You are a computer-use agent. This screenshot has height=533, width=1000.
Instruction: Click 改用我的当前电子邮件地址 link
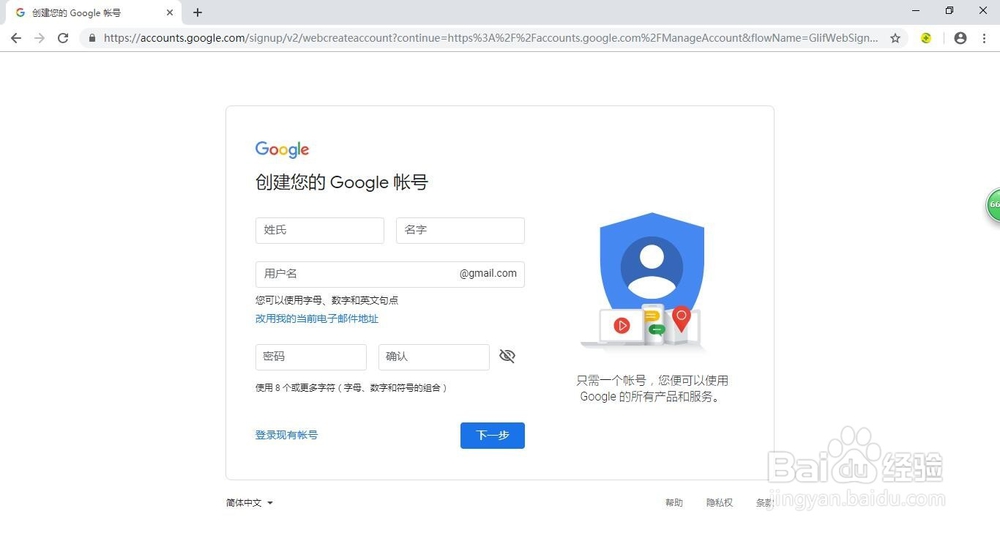[317, 319]
